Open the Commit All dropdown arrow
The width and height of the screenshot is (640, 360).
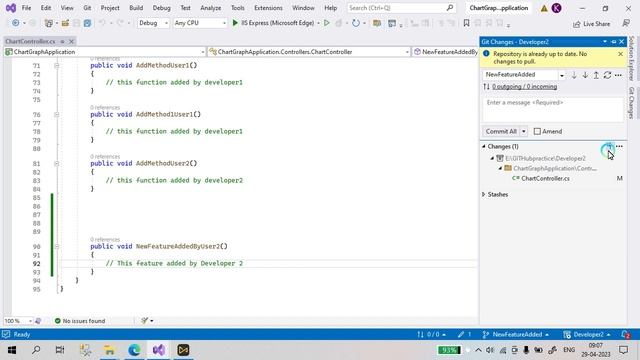point(524,131)
